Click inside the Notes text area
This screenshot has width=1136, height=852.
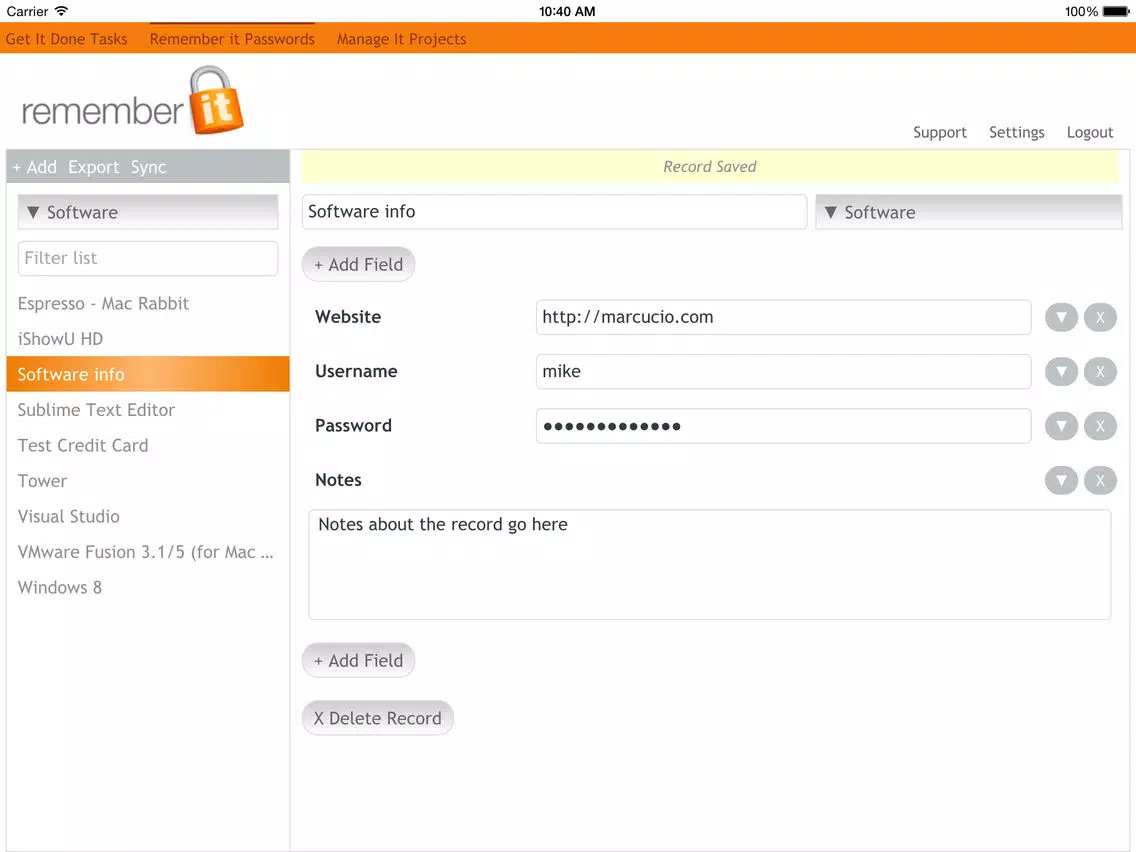pos(709,565)
